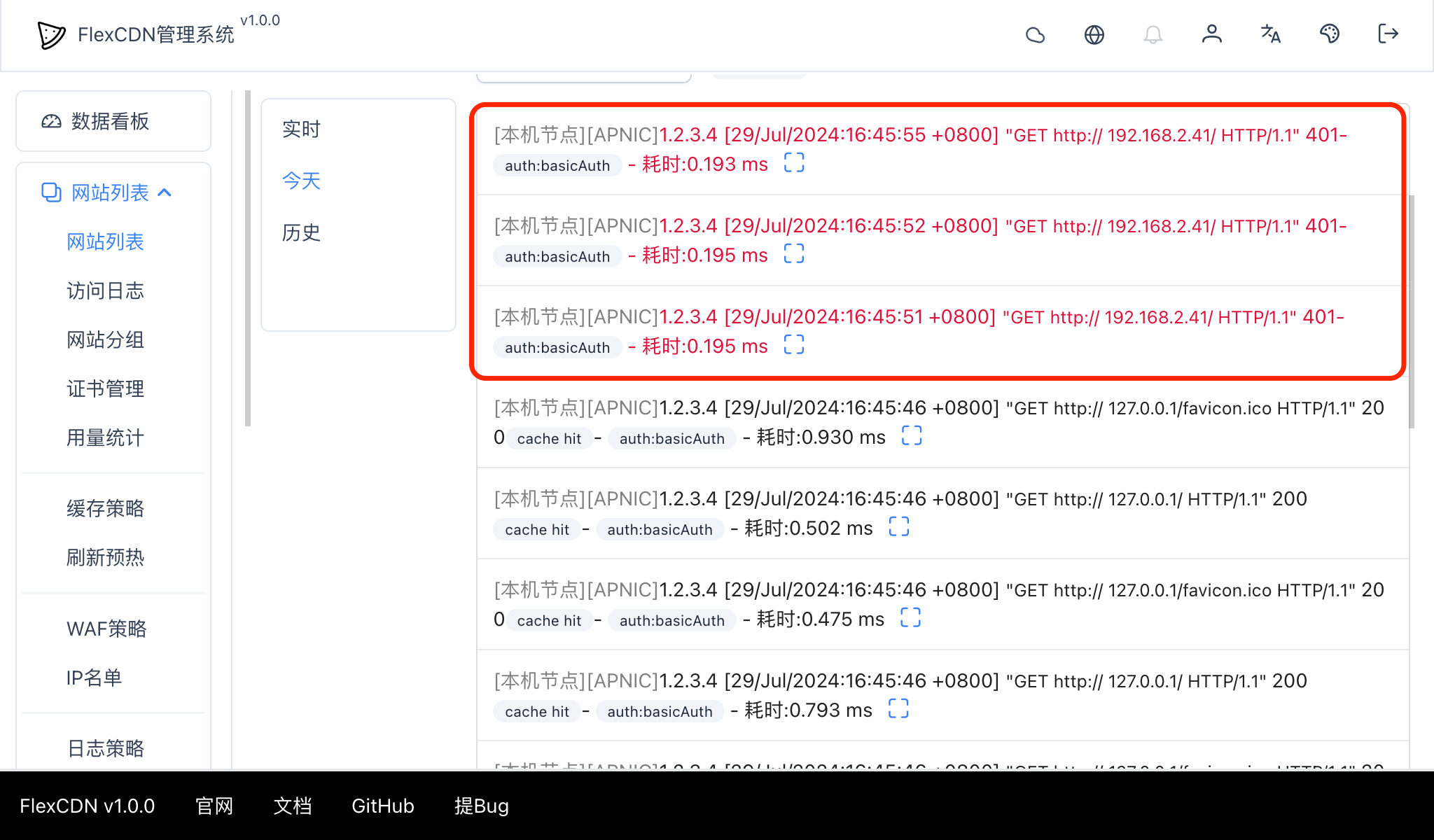Viewport: 1434px width, 840px height.
Task: Click the FlexCDN logo icon
Action: (x=50, y=34)
